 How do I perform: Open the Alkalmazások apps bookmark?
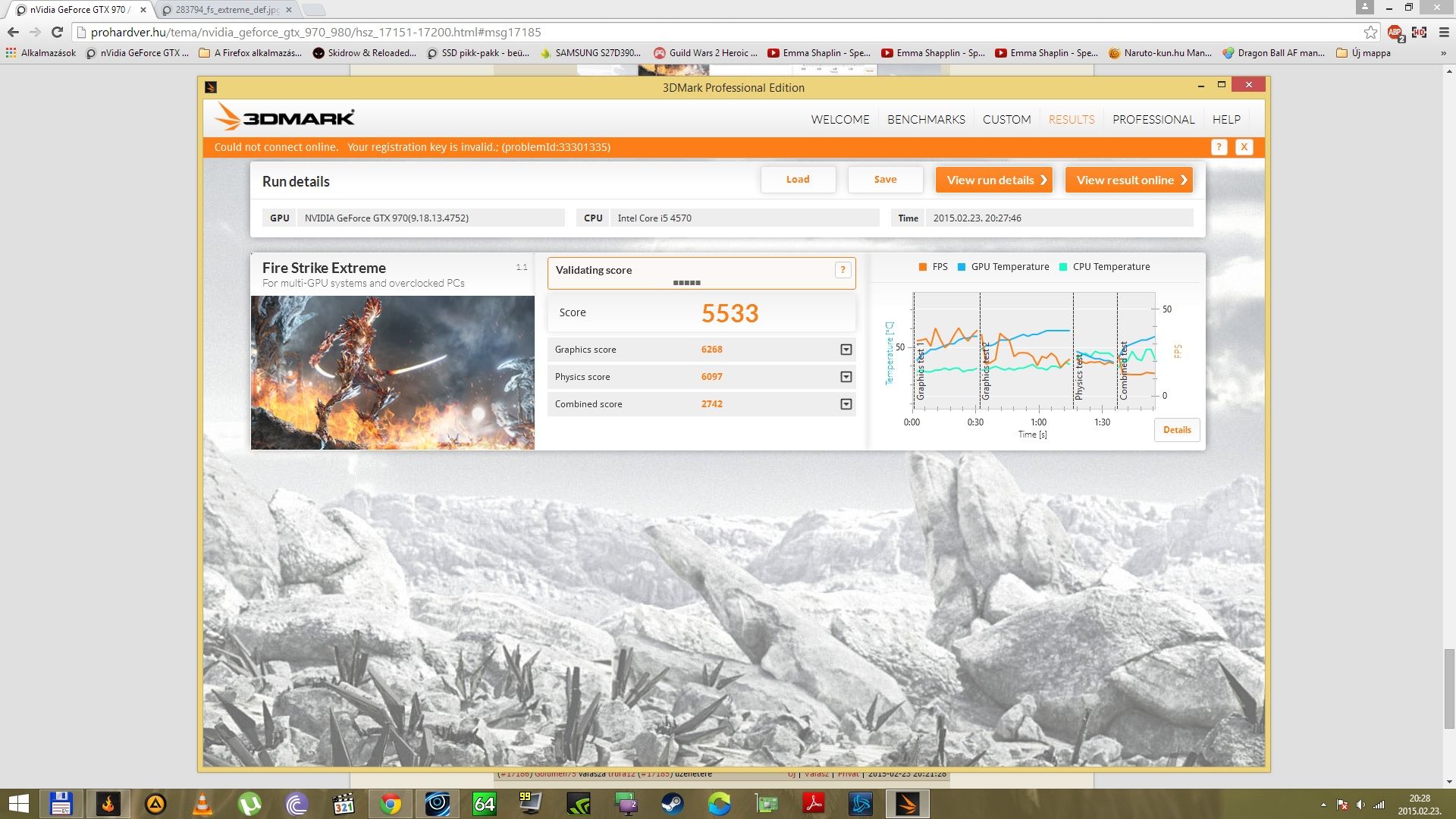[41, 53]
